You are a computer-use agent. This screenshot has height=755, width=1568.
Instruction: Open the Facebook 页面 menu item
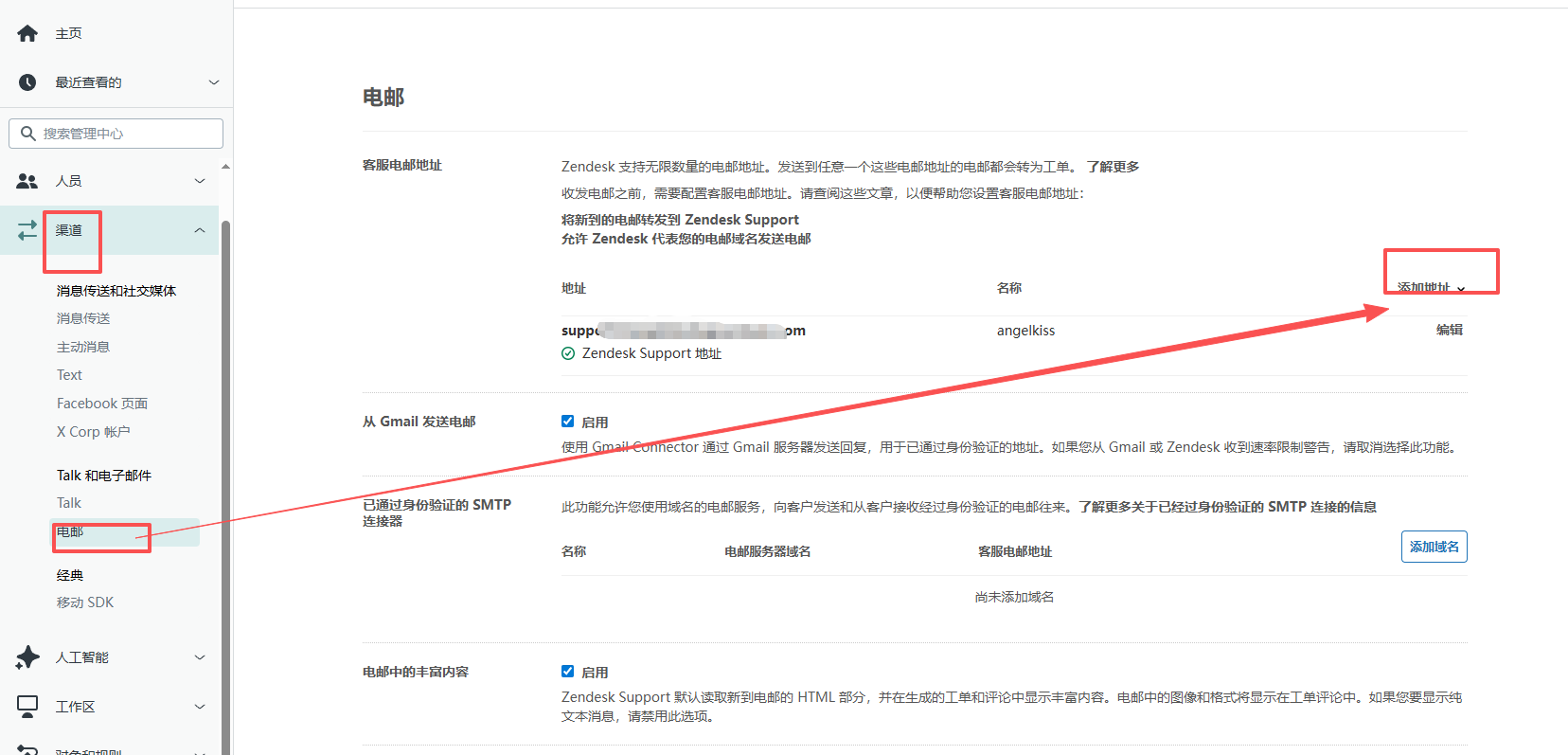click(102, 404)
